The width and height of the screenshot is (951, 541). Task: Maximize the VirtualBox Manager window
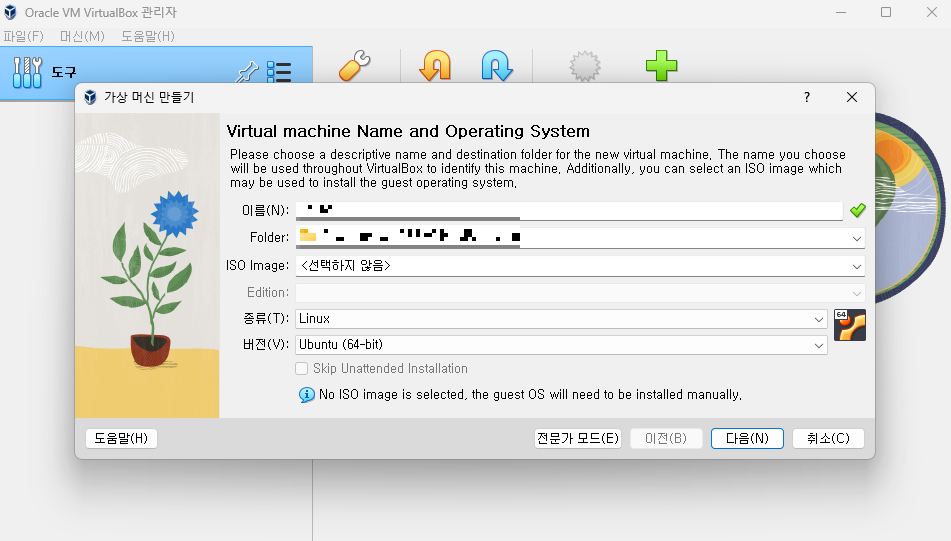point(886,12)
